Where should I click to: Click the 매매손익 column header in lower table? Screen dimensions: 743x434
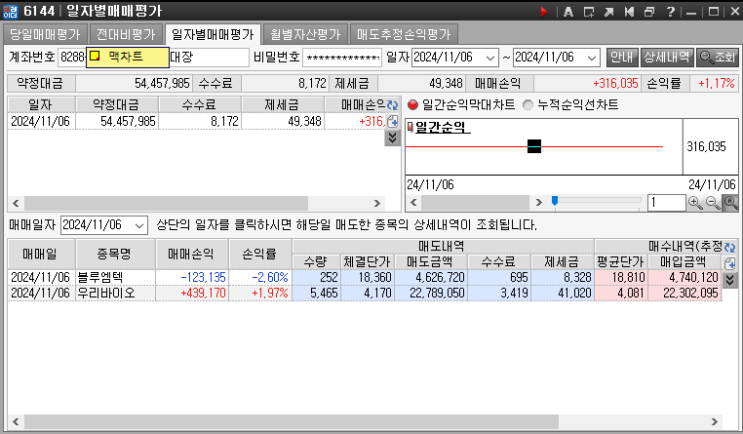point(191,254)
